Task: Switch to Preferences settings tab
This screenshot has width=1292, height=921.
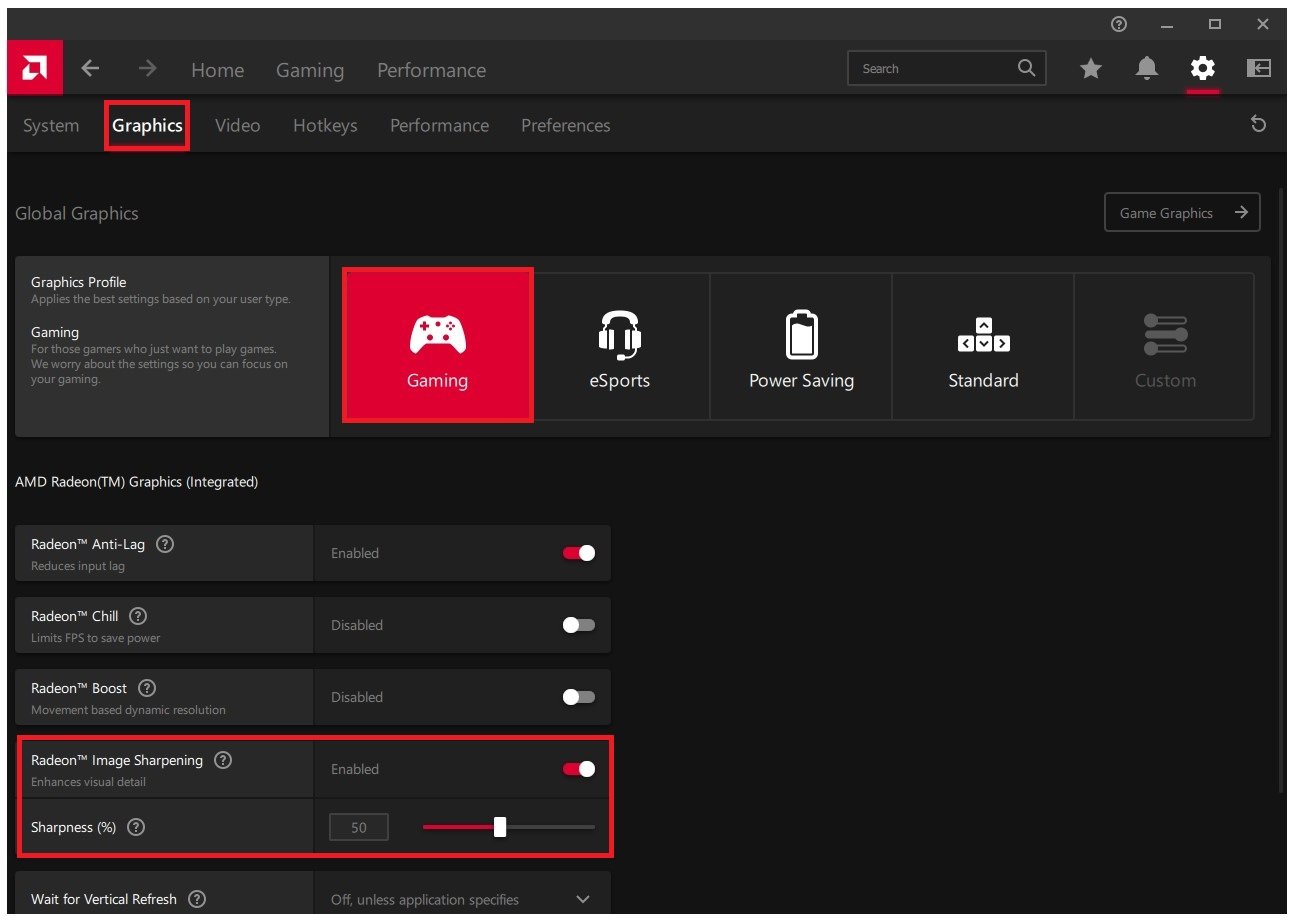Action: tap(565, 125)
